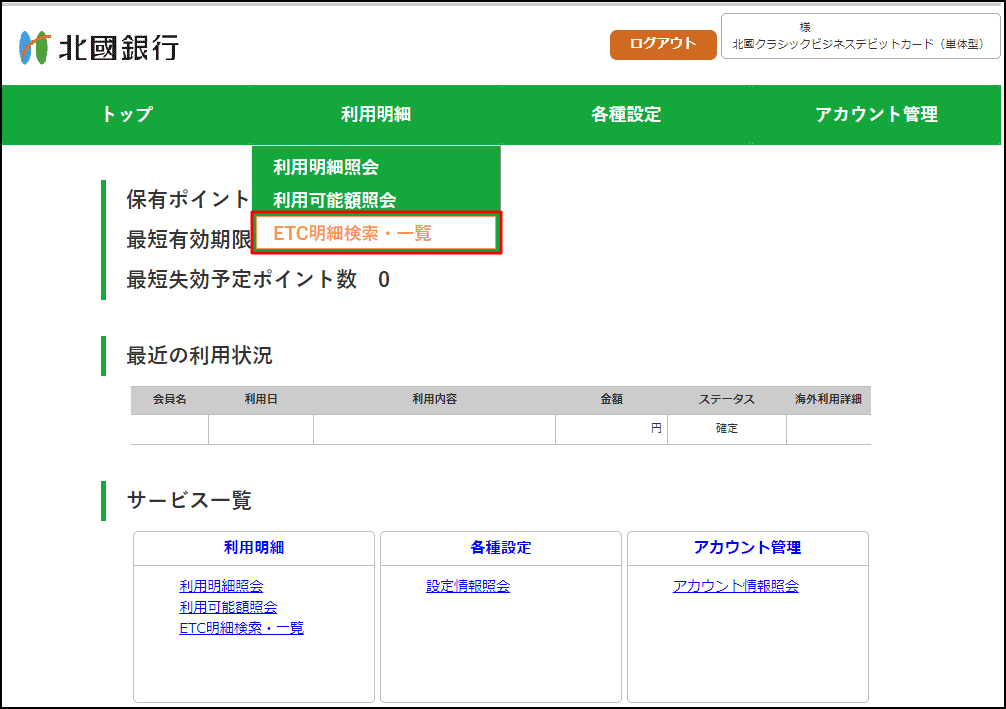Select 利用明細照会 from the green dropdown menu
The height and width of the screenshot is (709, 1006).
pos(326,167)
